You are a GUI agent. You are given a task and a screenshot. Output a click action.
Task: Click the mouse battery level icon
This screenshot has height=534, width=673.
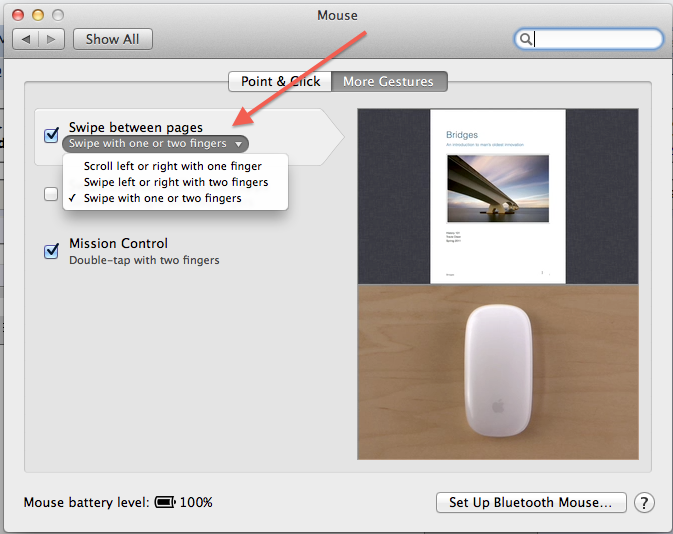coord(165,502)
